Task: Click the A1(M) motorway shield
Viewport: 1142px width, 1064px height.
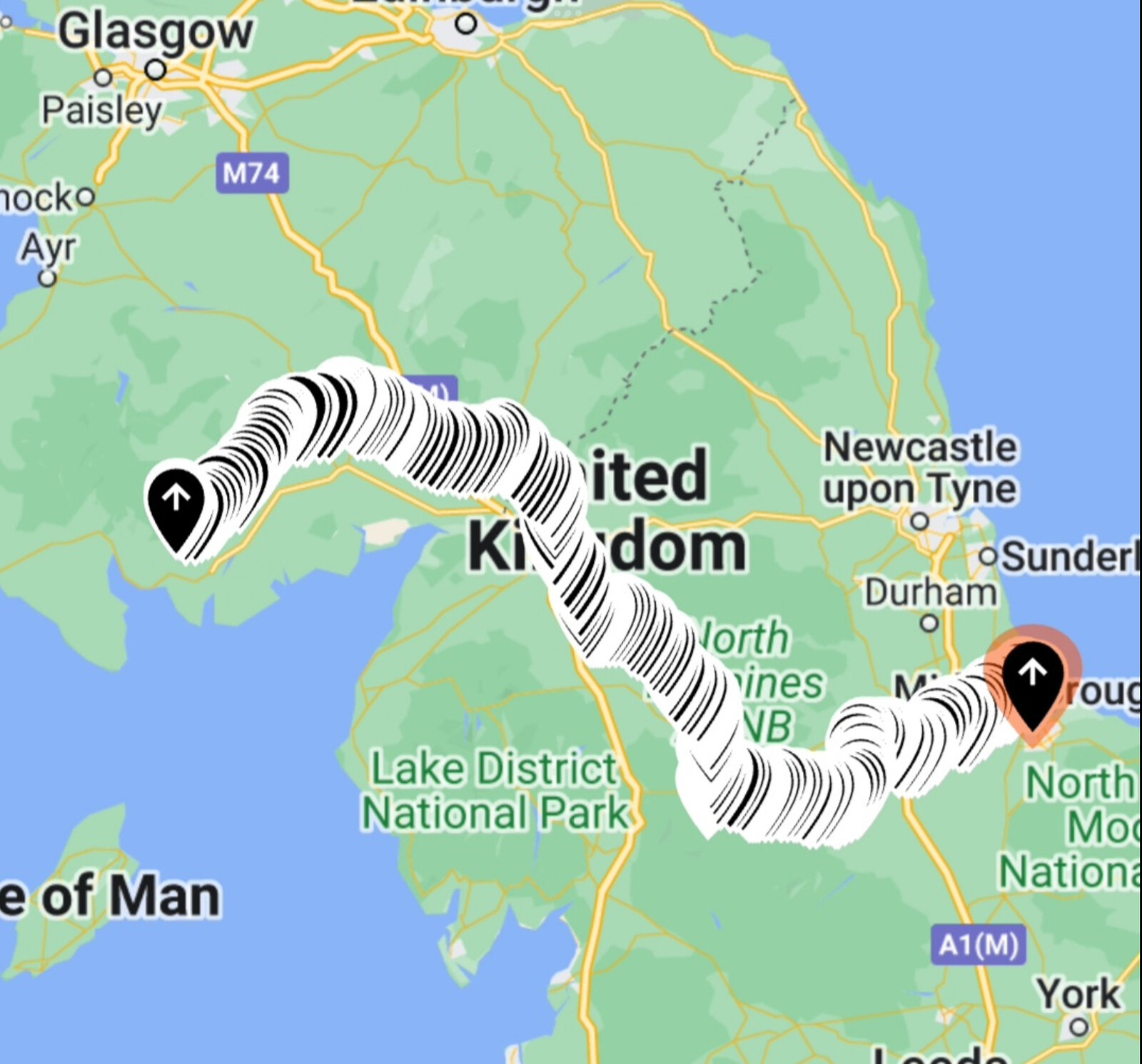Action: (978, 945)
